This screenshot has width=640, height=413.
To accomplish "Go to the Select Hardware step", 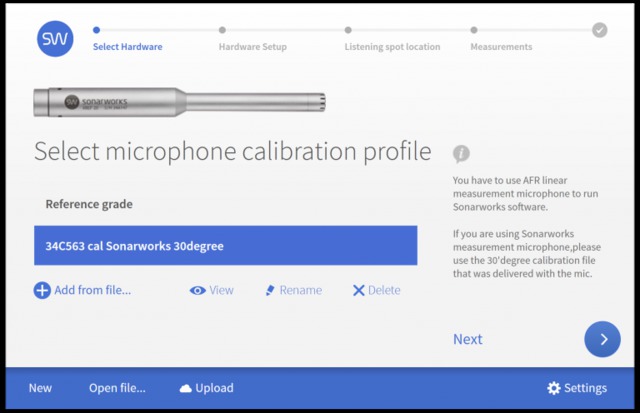I will point(127,47).
